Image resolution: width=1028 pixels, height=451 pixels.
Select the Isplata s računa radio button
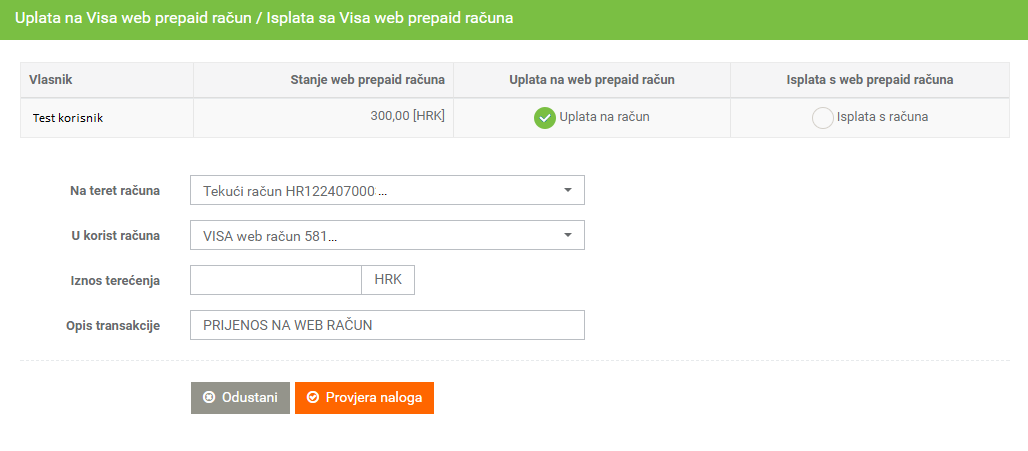(822, 118)
